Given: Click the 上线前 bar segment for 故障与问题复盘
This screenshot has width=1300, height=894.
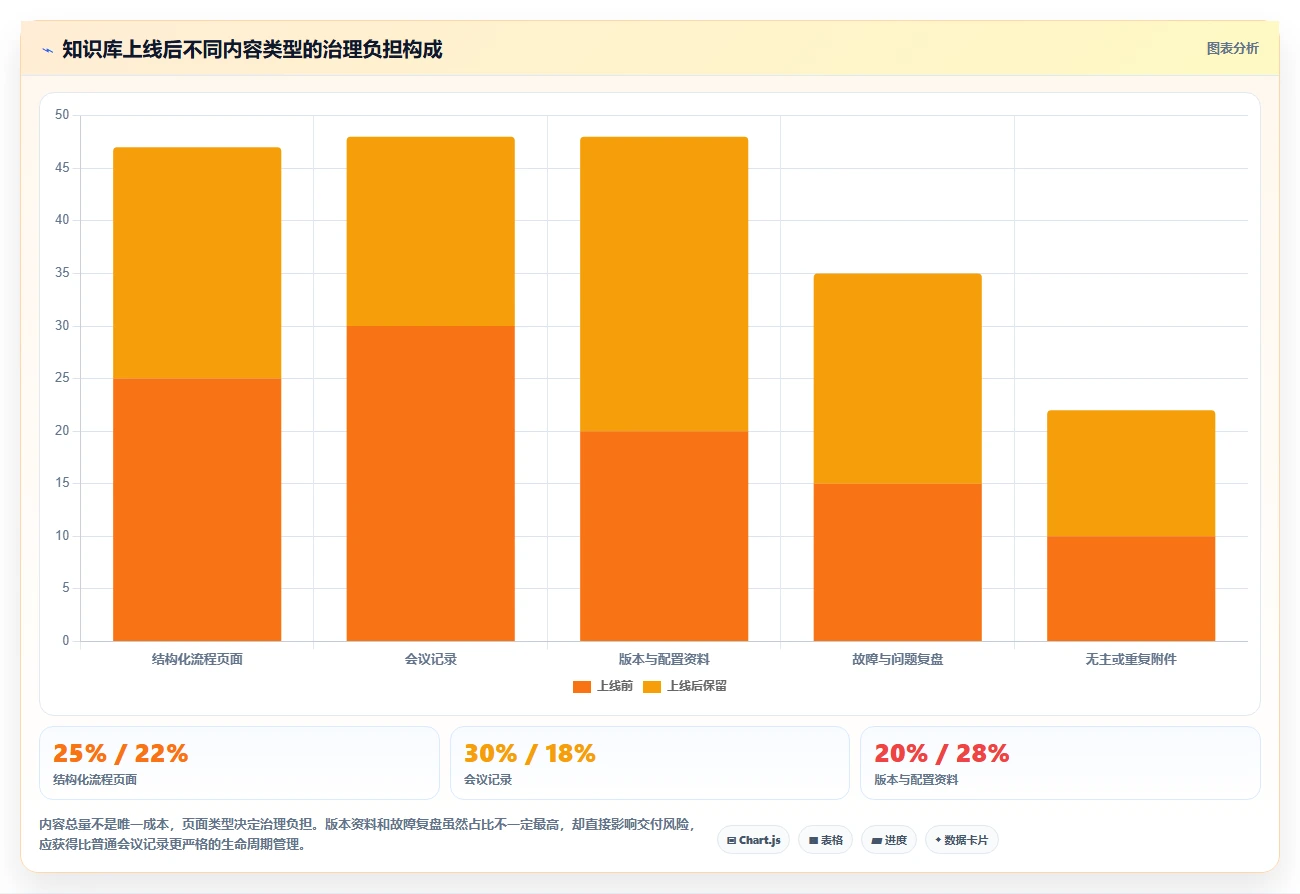Looking at the screenshot, I should [898, 562].
